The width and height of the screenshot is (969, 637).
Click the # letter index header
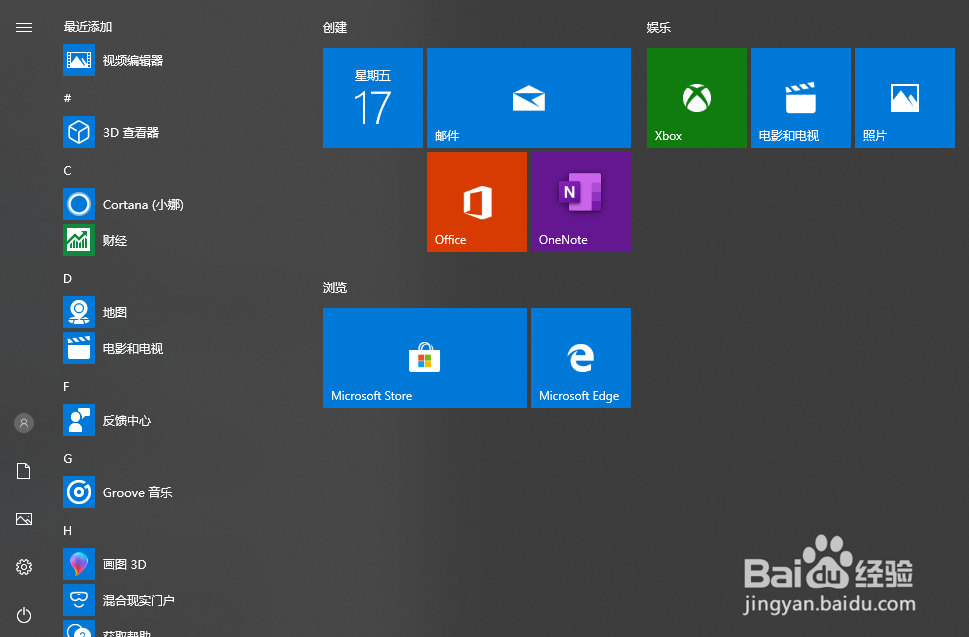pos(67,98)
